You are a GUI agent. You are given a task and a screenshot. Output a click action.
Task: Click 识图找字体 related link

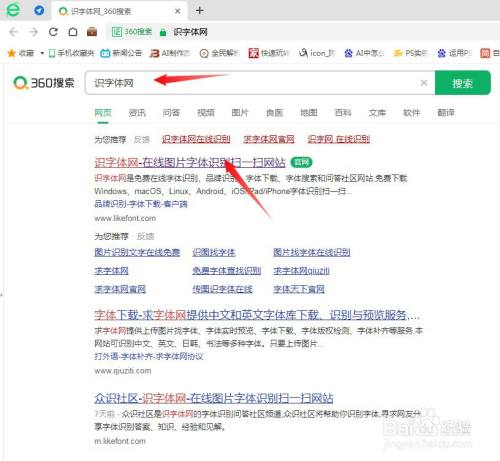point(214,252)
